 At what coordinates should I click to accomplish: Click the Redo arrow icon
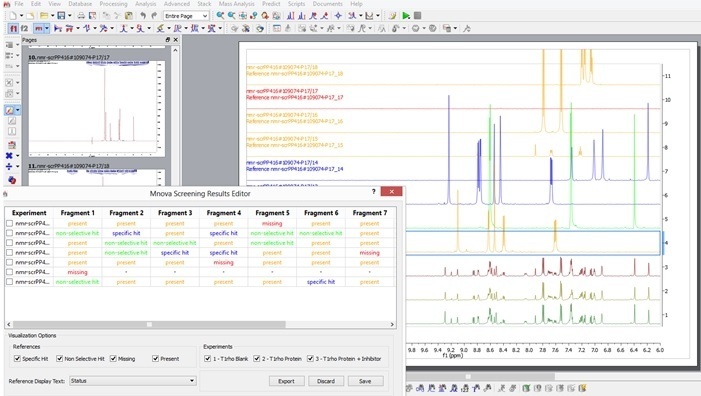coord(154,16)
